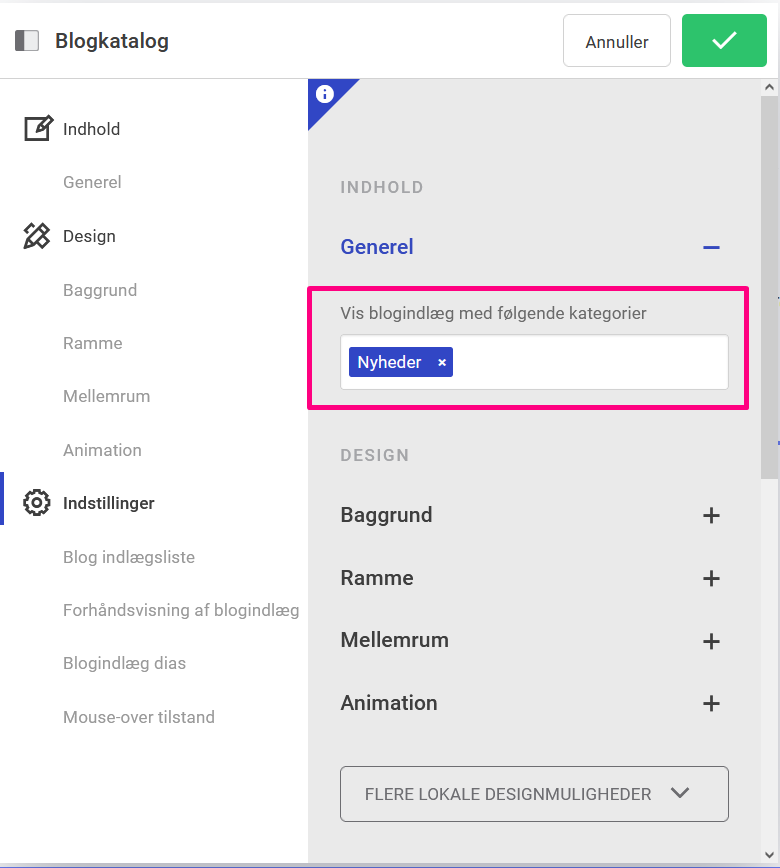This screenshot has height=868, width=780.
Task: Toggle the sidebar panel icon beside Blogkatalog
Action: [27, 41]
